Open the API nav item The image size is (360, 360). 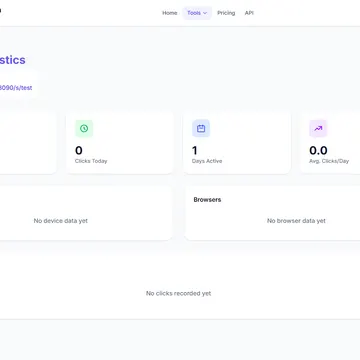pos(249,13)
